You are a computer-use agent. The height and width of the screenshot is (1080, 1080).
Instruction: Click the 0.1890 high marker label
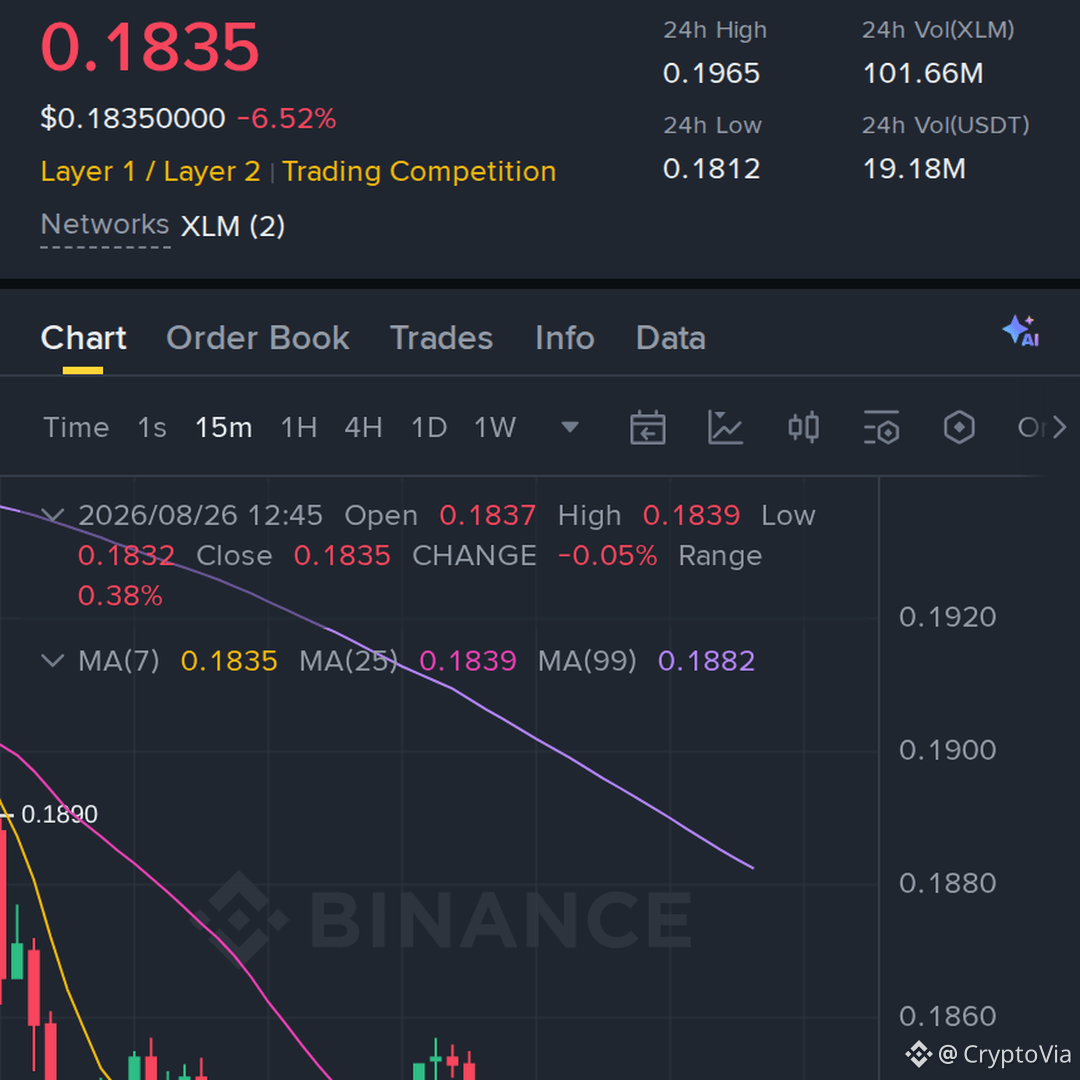pyautogui.click(x=59, y=815)
